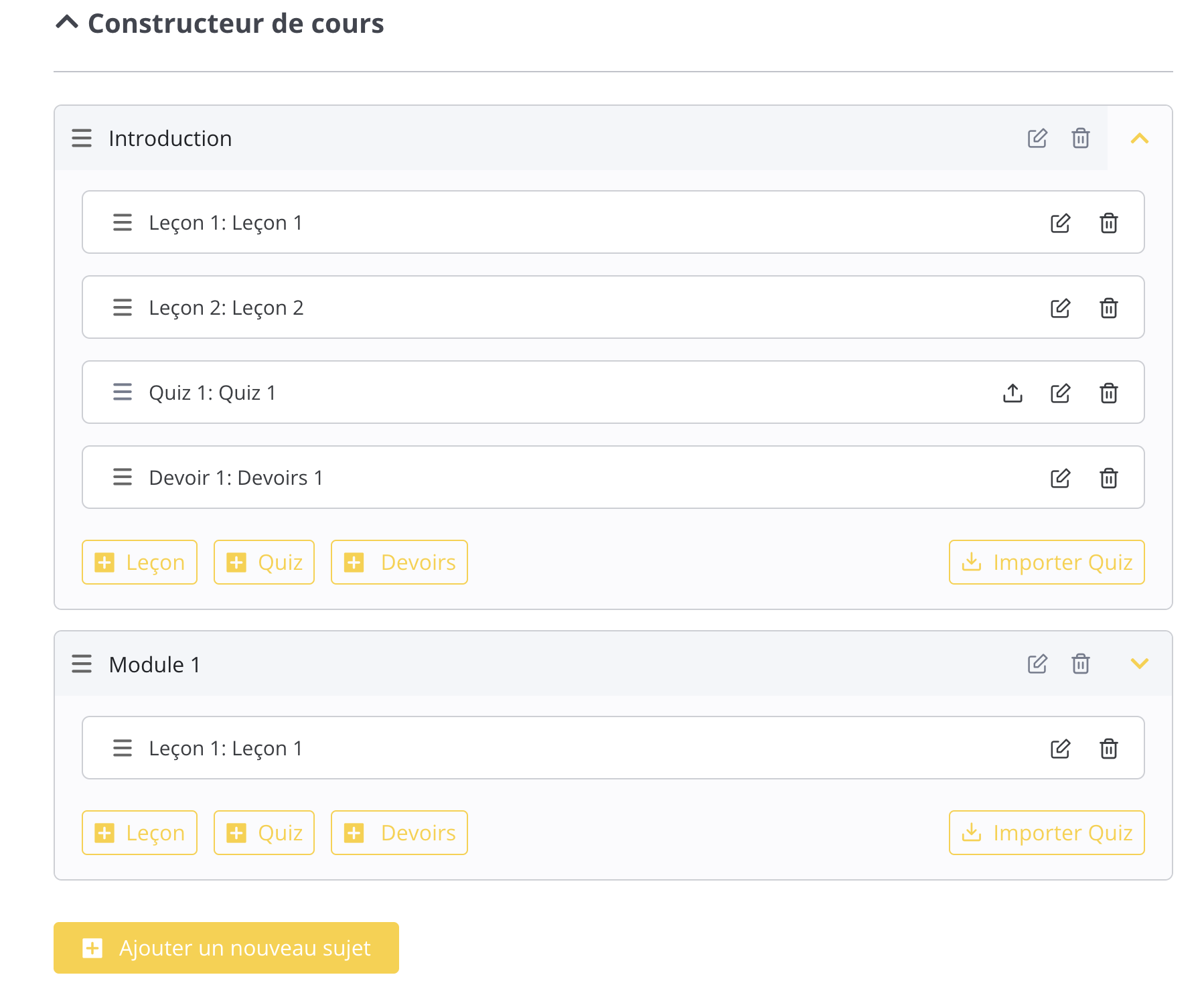1204x983 pixels.
Task: Click Ajouter un nouveau sujet
Action: [226, 948]
